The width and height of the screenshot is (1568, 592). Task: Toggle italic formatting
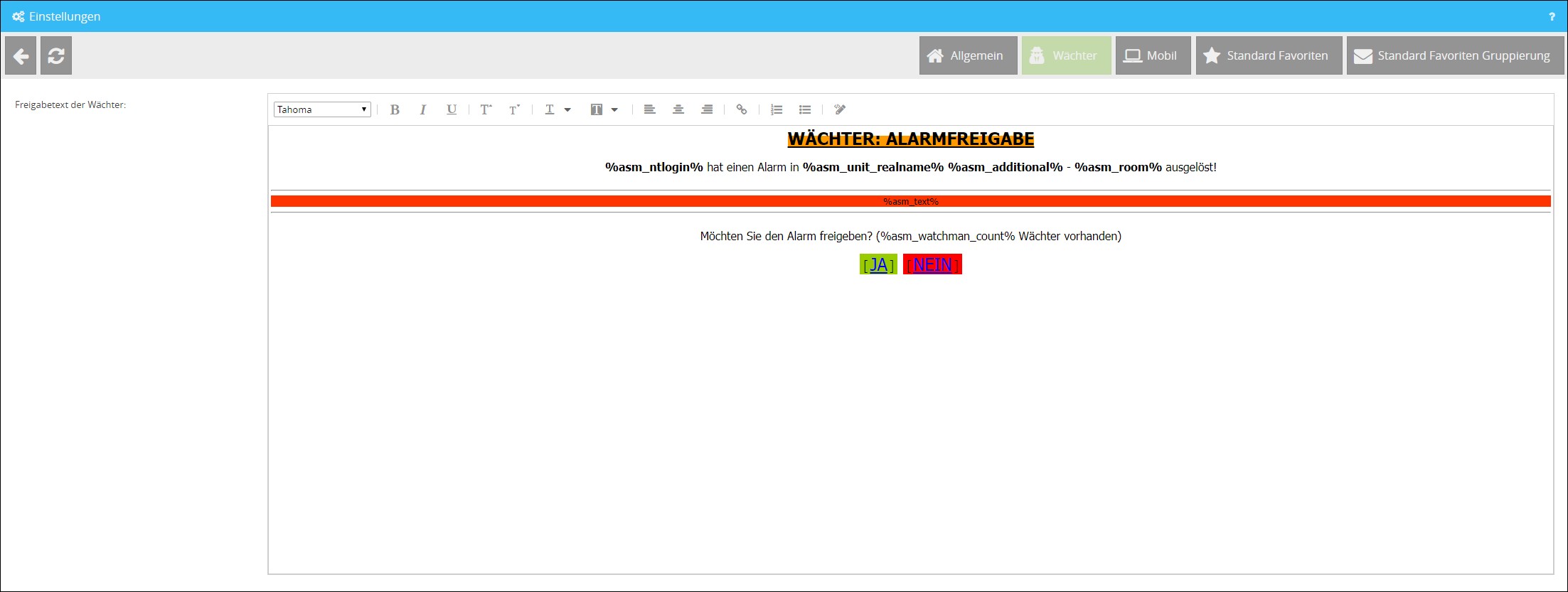pos(423,109)
